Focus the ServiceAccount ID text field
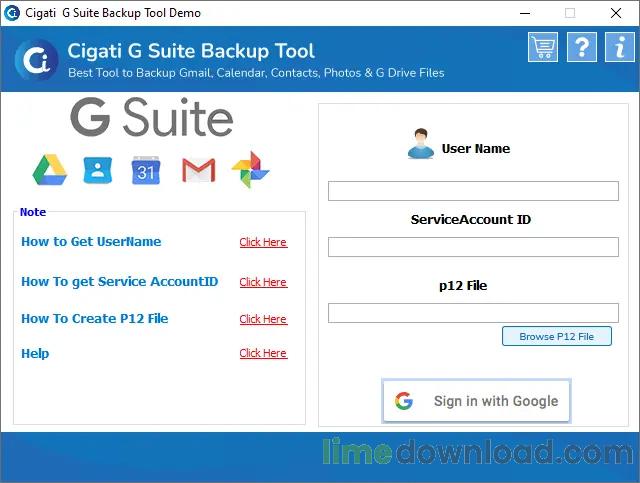640x483 pixels. pos(473,247)
